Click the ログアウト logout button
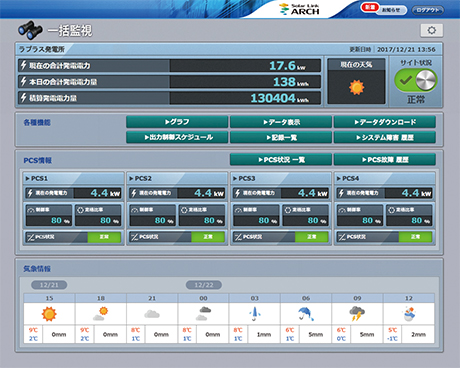460x368 pixels. pos(428,10)
